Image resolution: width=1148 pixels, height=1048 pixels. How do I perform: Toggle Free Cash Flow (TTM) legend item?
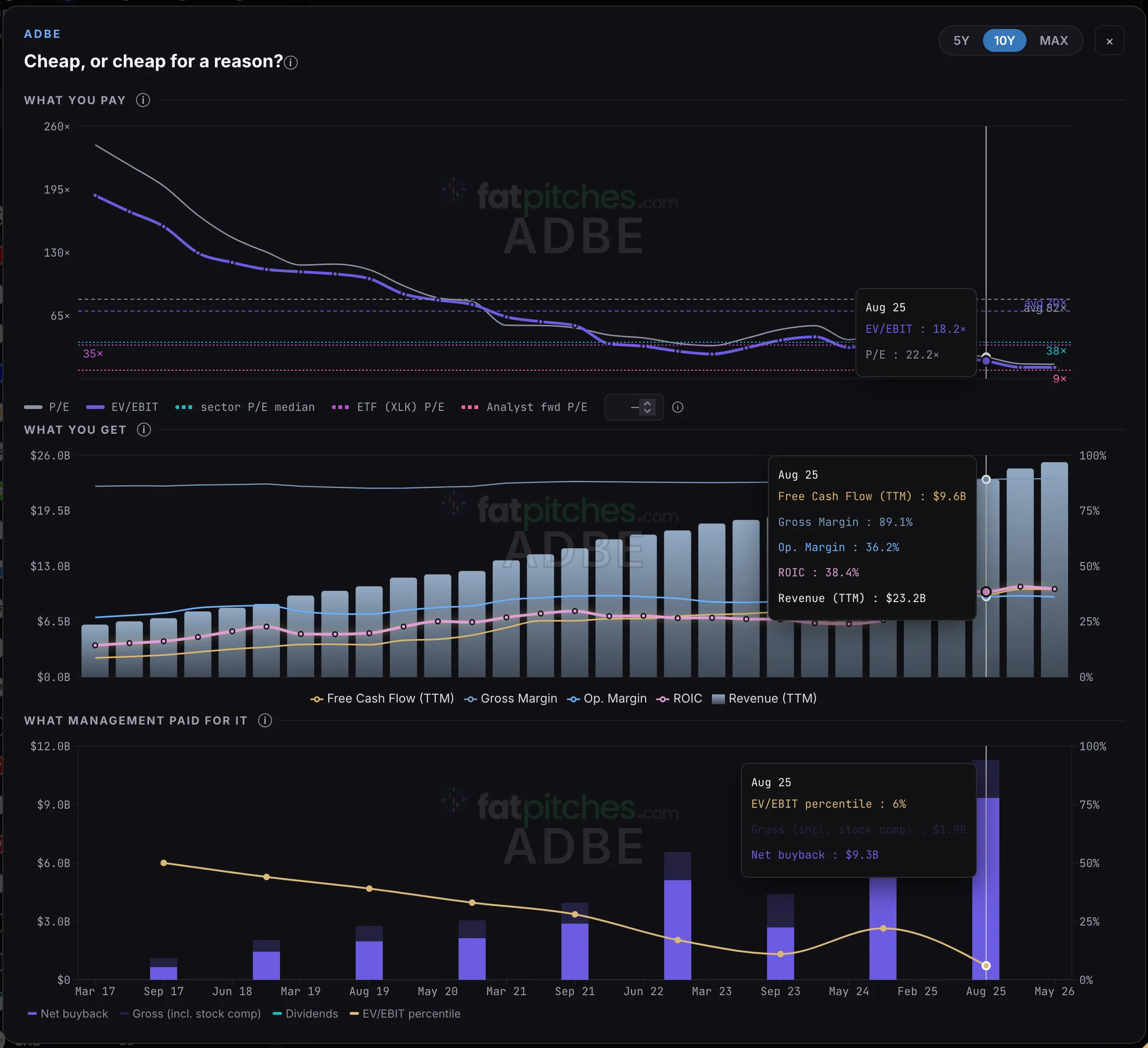coord(382,698)
